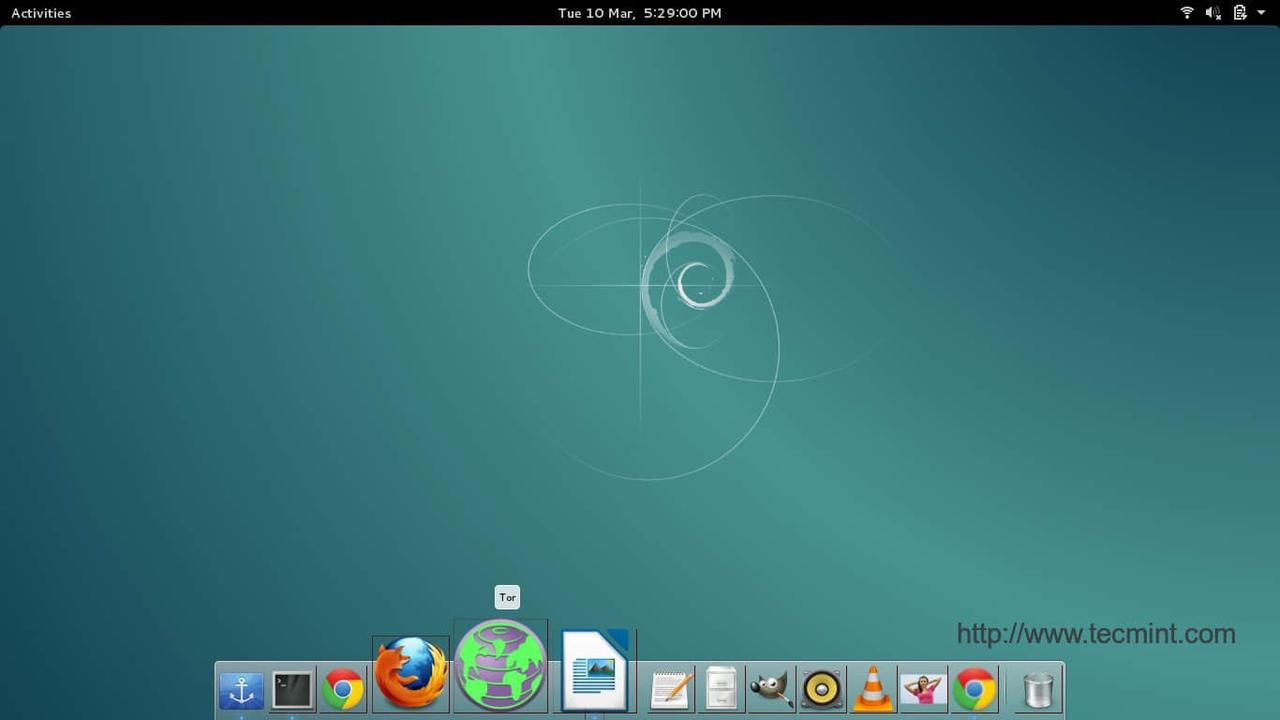Viewport: 1280px width, 720px height.
Task: Open Chrome icon beside the Terminal
Action: tap(343, 690)
